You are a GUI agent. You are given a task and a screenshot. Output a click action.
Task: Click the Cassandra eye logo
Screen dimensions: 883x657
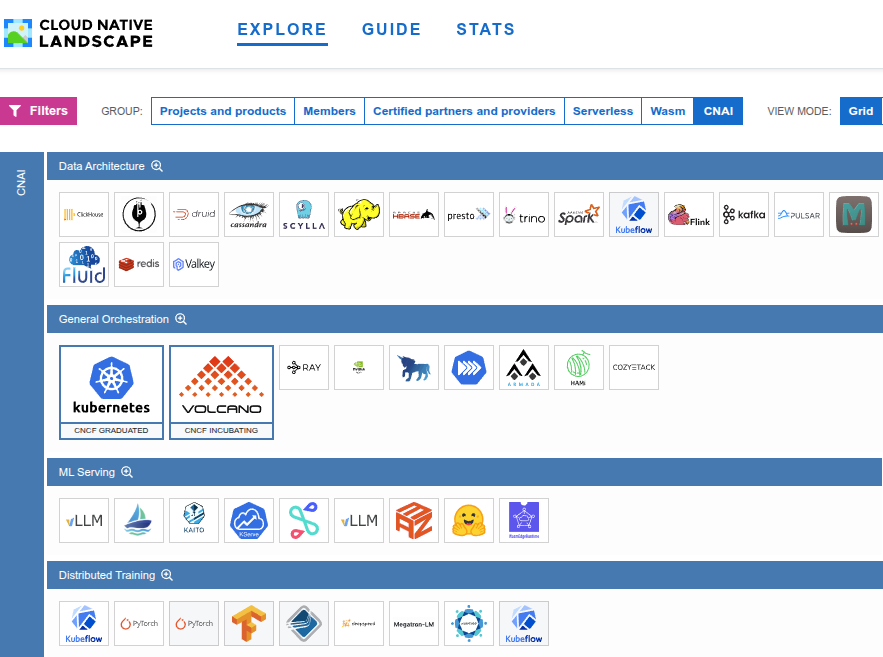click(249, 214)
